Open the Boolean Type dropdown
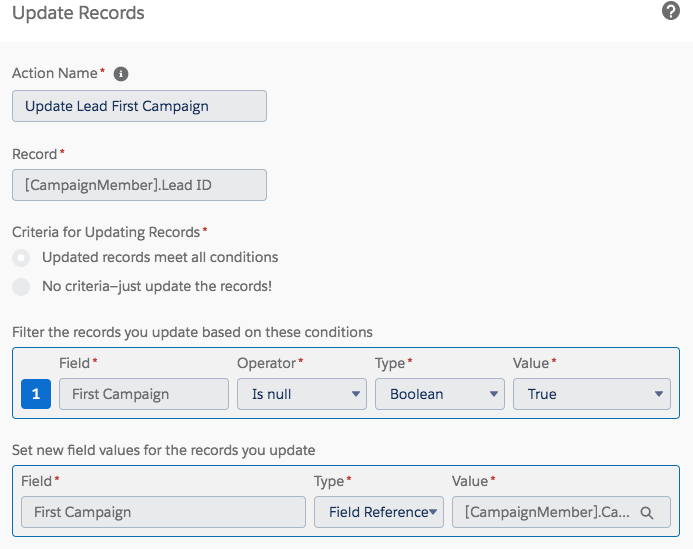 (x=440, y=394)
